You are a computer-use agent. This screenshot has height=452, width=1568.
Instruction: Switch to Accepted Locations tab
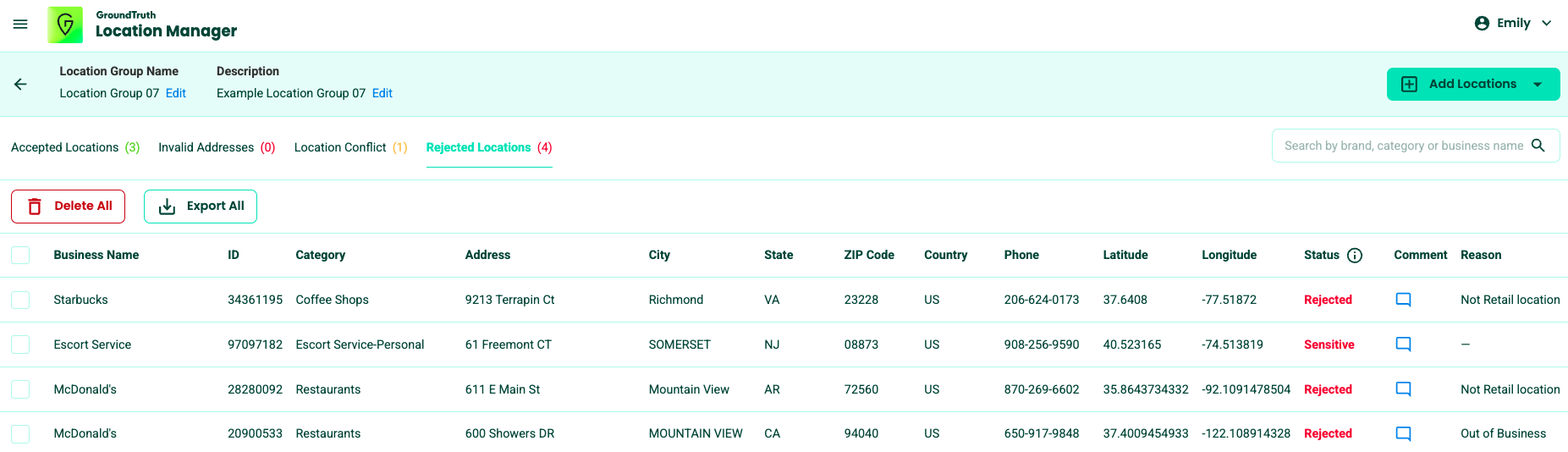[x=75, y=147]
